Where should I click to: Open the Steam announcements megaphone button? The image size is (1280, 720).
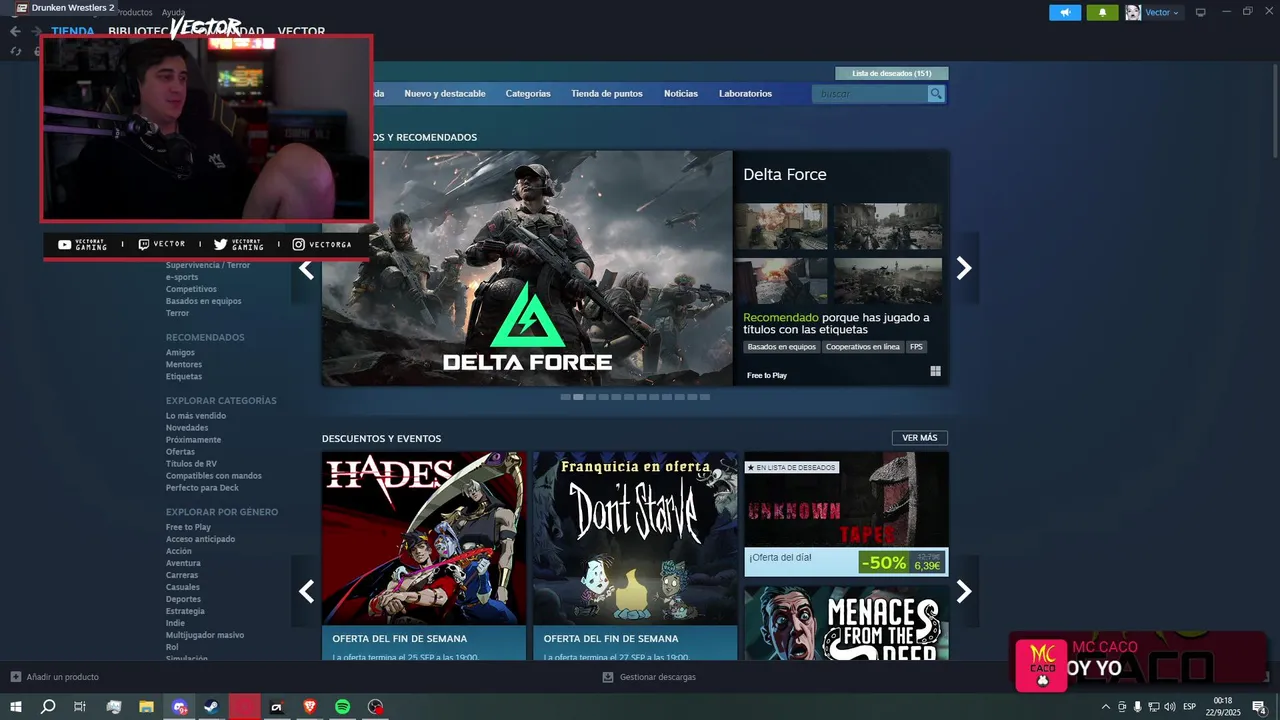point(1065,12)
